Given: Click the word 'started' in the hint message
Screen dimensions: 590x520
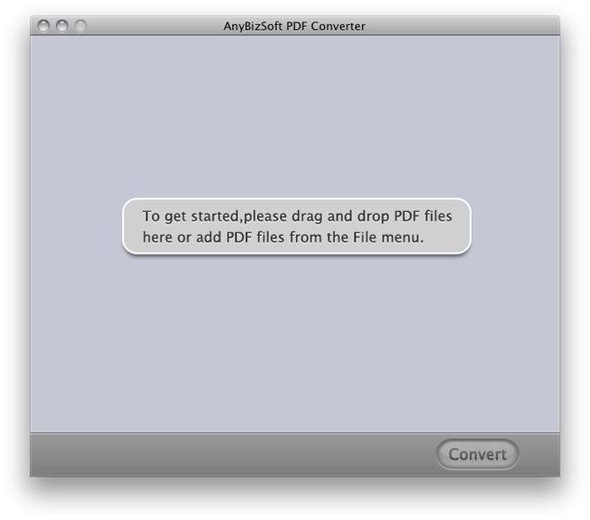Looking at the screenshot, I should click(x=215, y=216).
